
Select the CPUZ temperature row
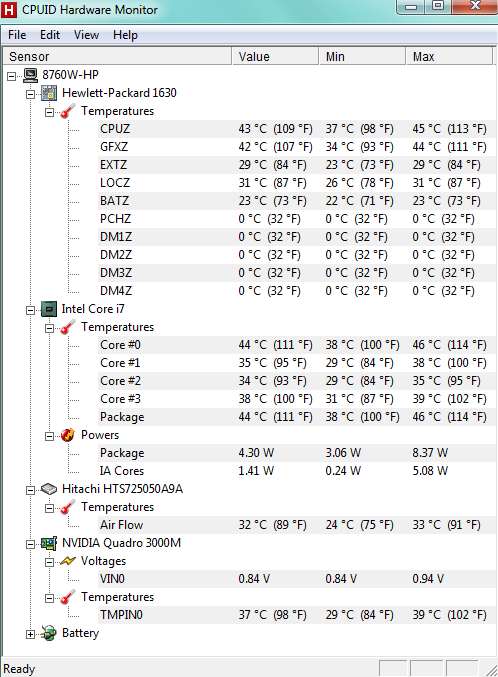297,129
